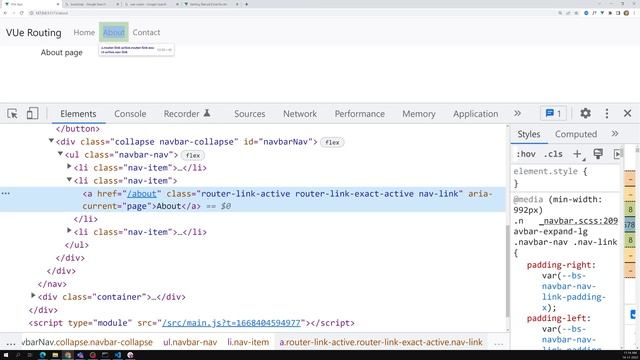Follow the /about href link in DOM
Viewport: 640px width, 360px height.
point(142,194)
